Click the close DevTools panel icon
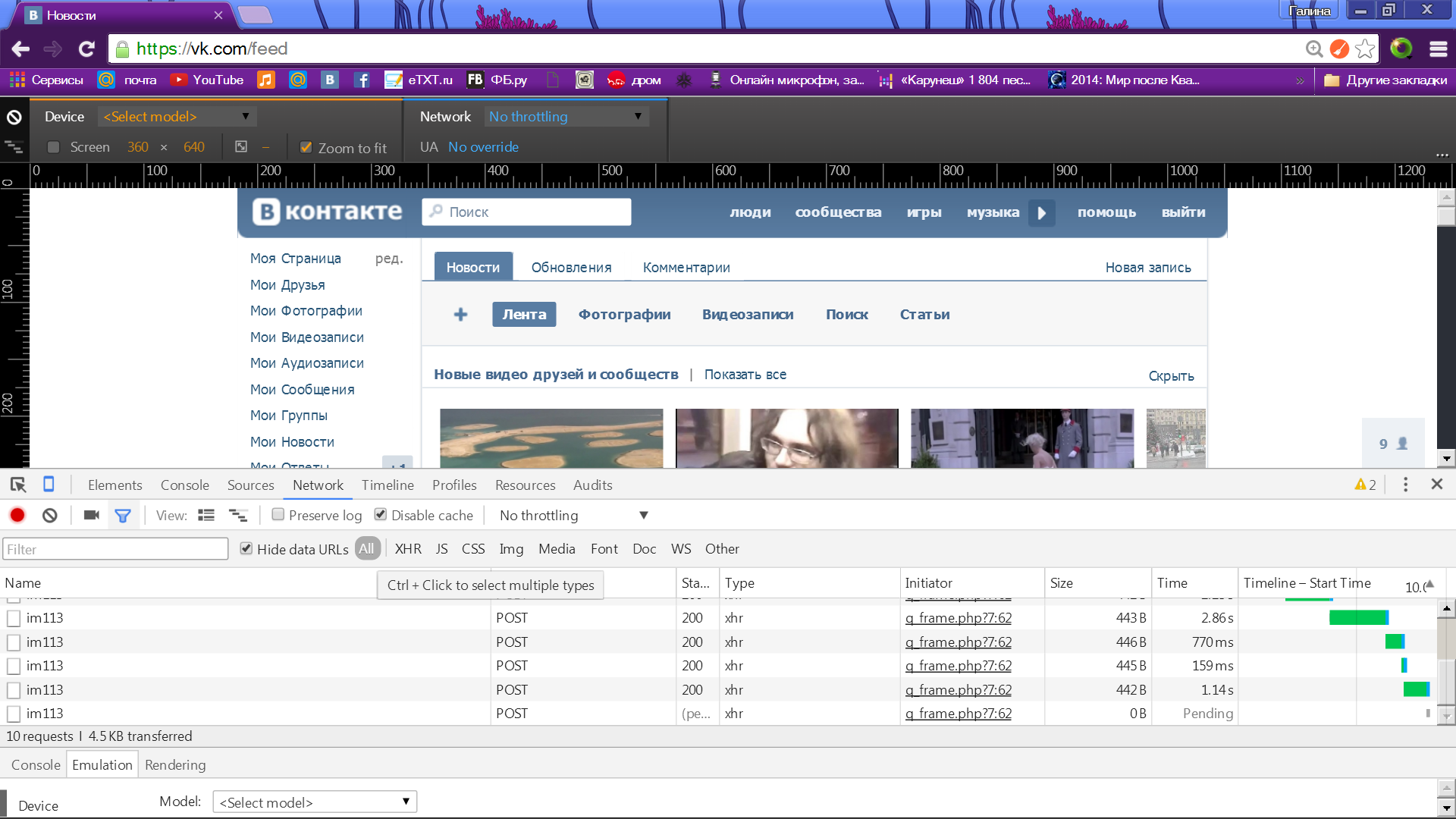This screenshot has height=819, width=1456. click(x=1437, y=485)
